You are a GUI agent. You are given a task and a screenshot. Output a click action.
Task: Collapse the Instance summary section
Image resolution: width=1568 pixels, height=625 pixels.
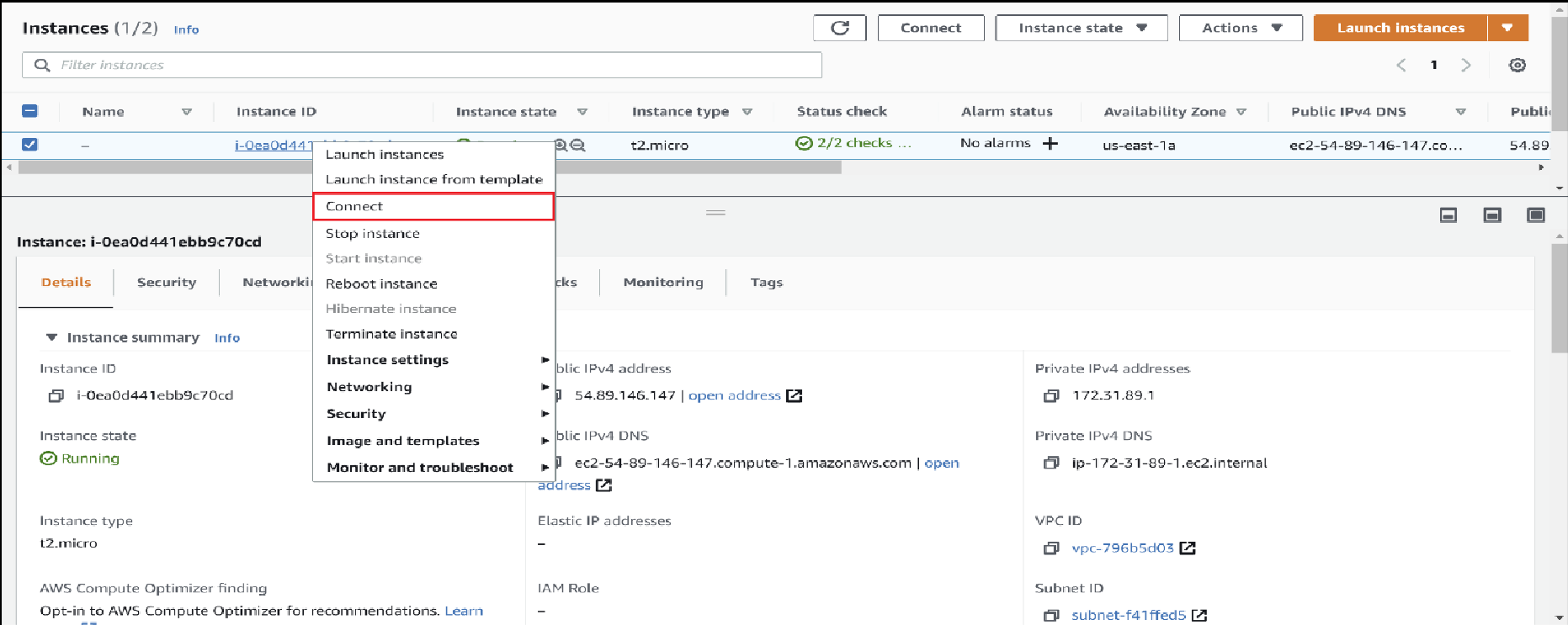coord(51,337)
